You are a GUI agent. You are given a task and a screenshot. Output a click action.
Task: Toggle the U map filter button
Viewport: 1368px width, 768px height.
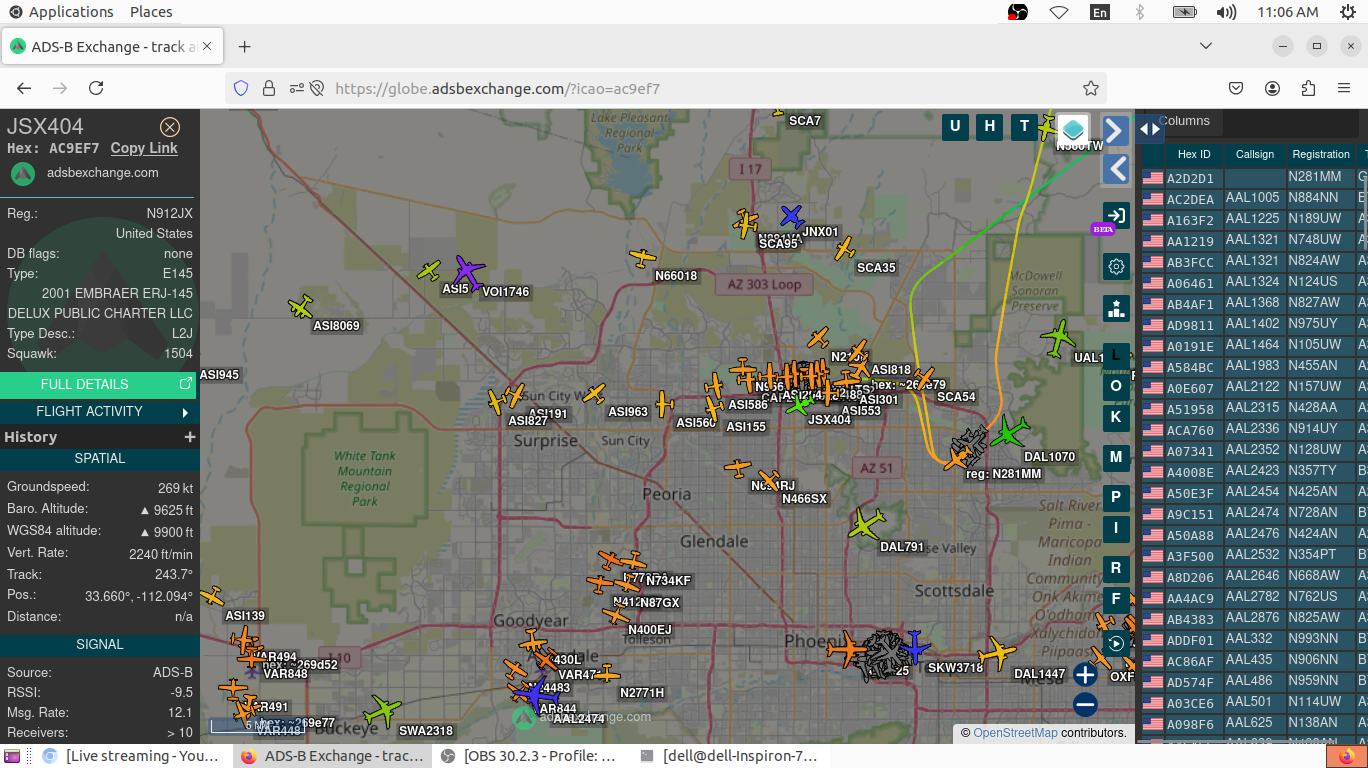point(955,126)
